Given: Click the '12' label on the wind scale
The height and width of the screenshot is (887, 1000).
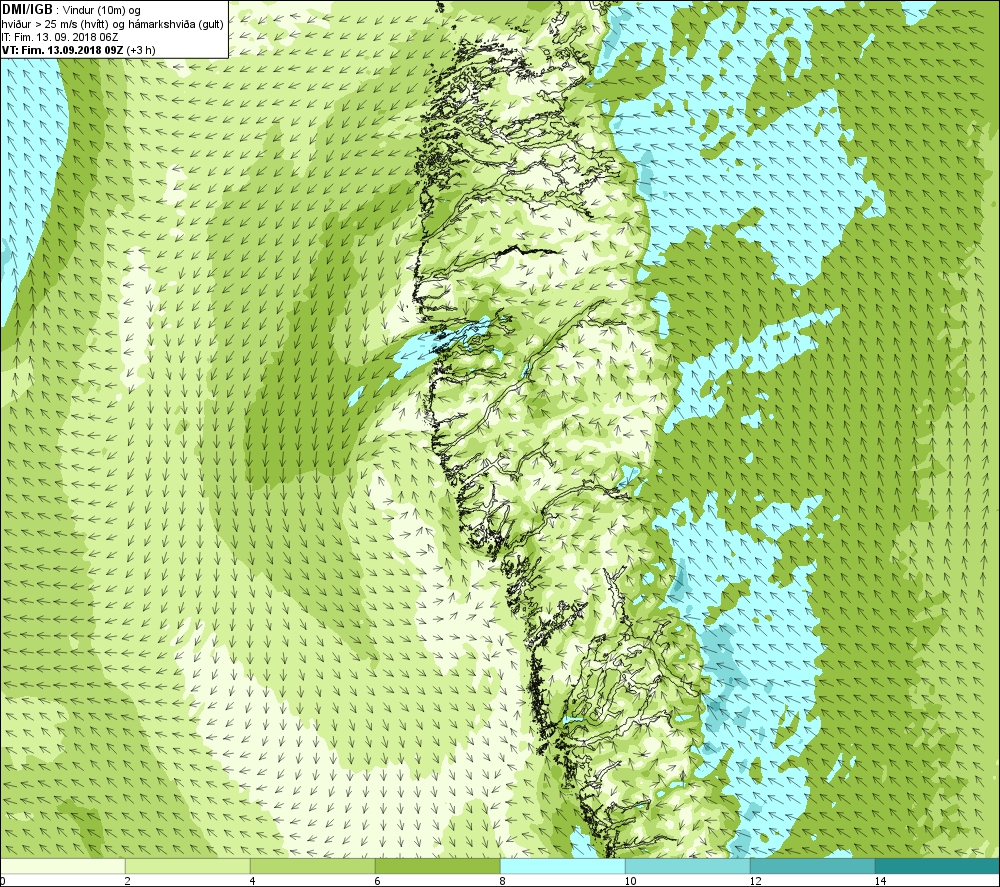Looking at the screenshot, I should [x=755, y=881].
